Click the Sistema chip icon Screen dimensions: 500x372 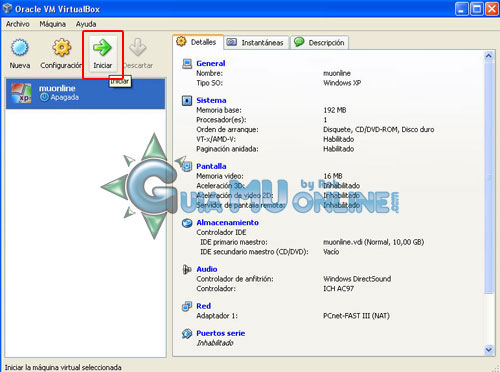click(187, 100)
